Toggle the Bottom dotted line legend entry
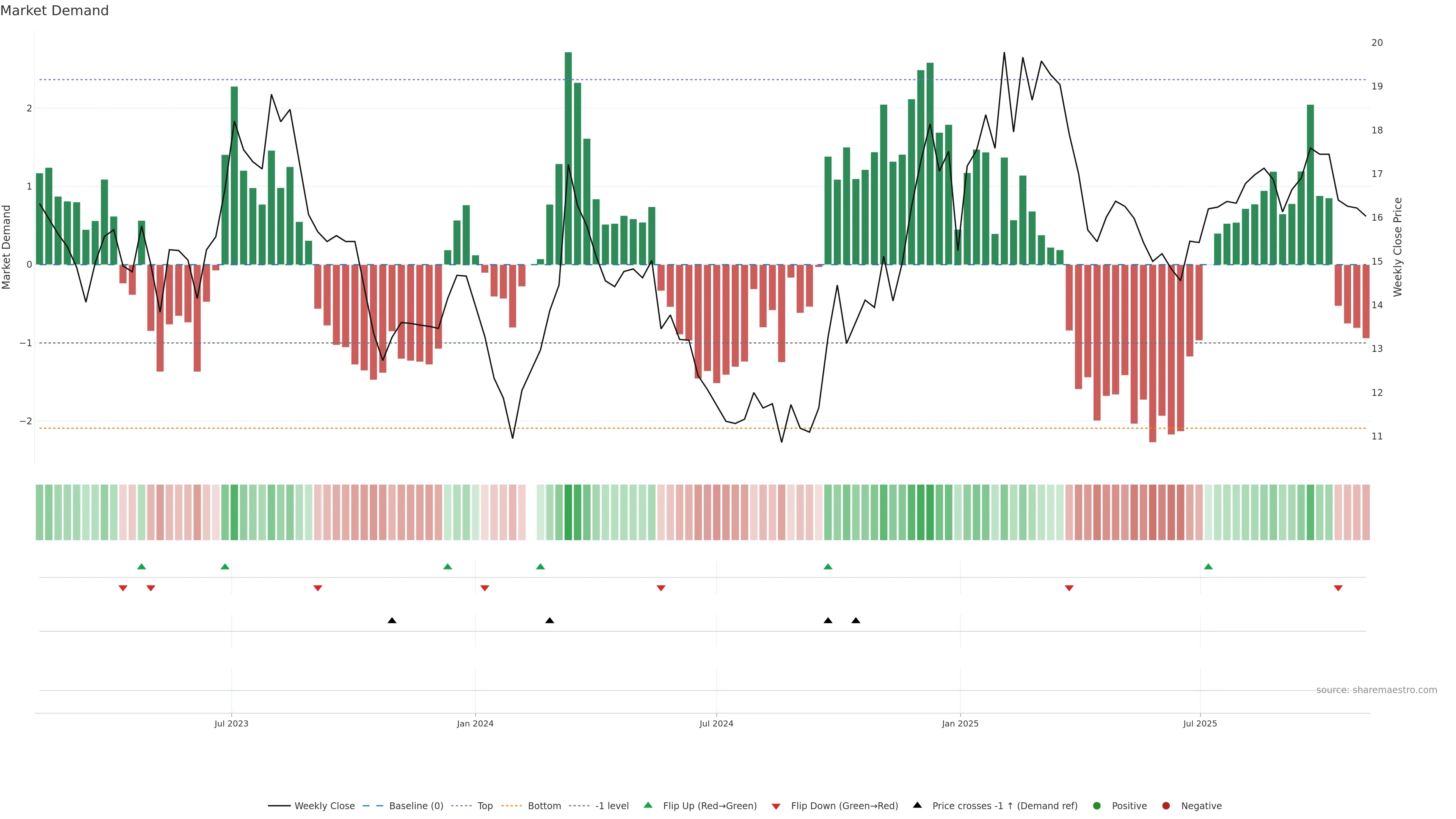 tap(544, 806)
